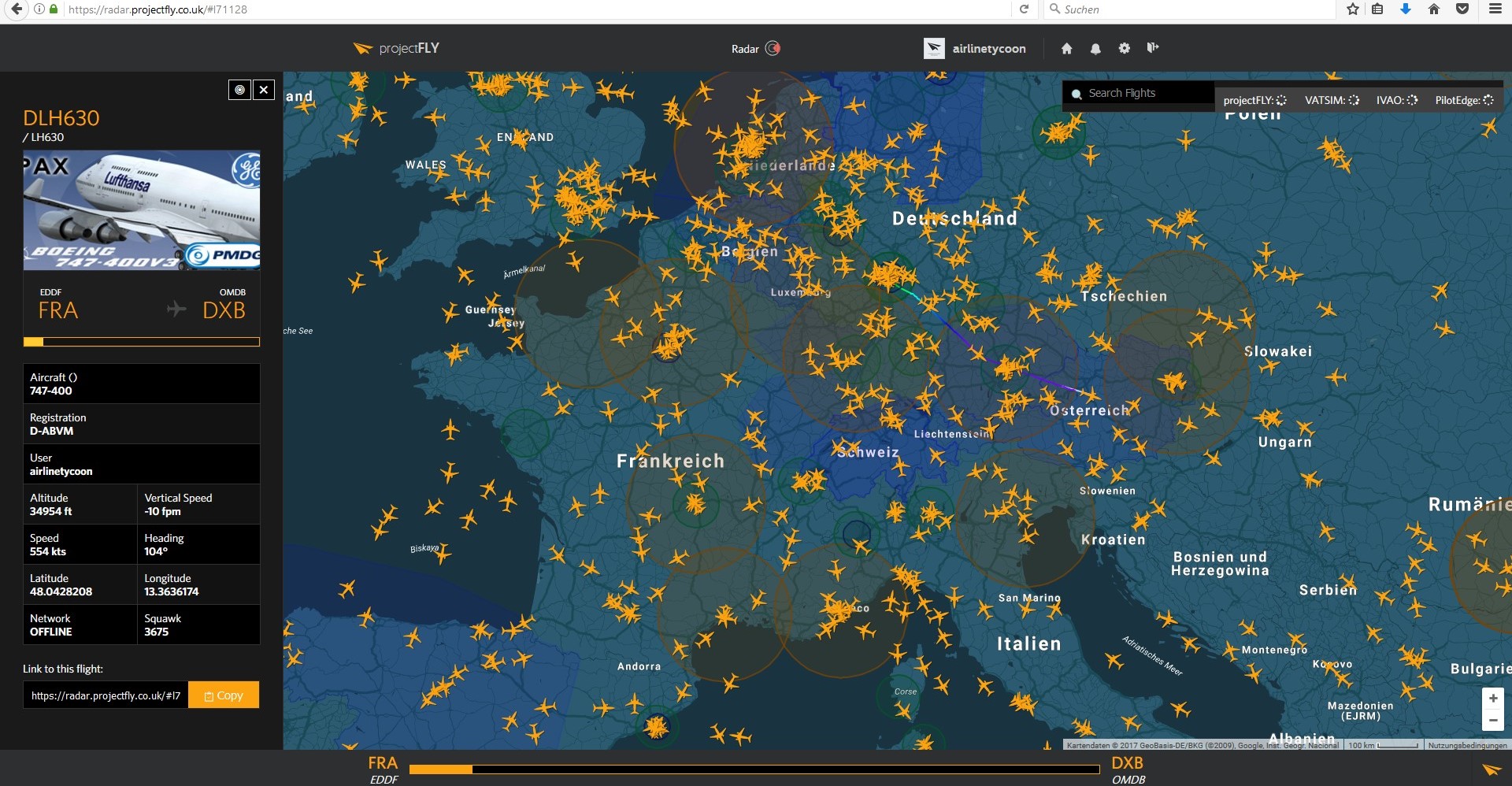This screenshot has width=1512, height=786.
Task: Select registration value D-ABVM
Action: coord(51,431)
